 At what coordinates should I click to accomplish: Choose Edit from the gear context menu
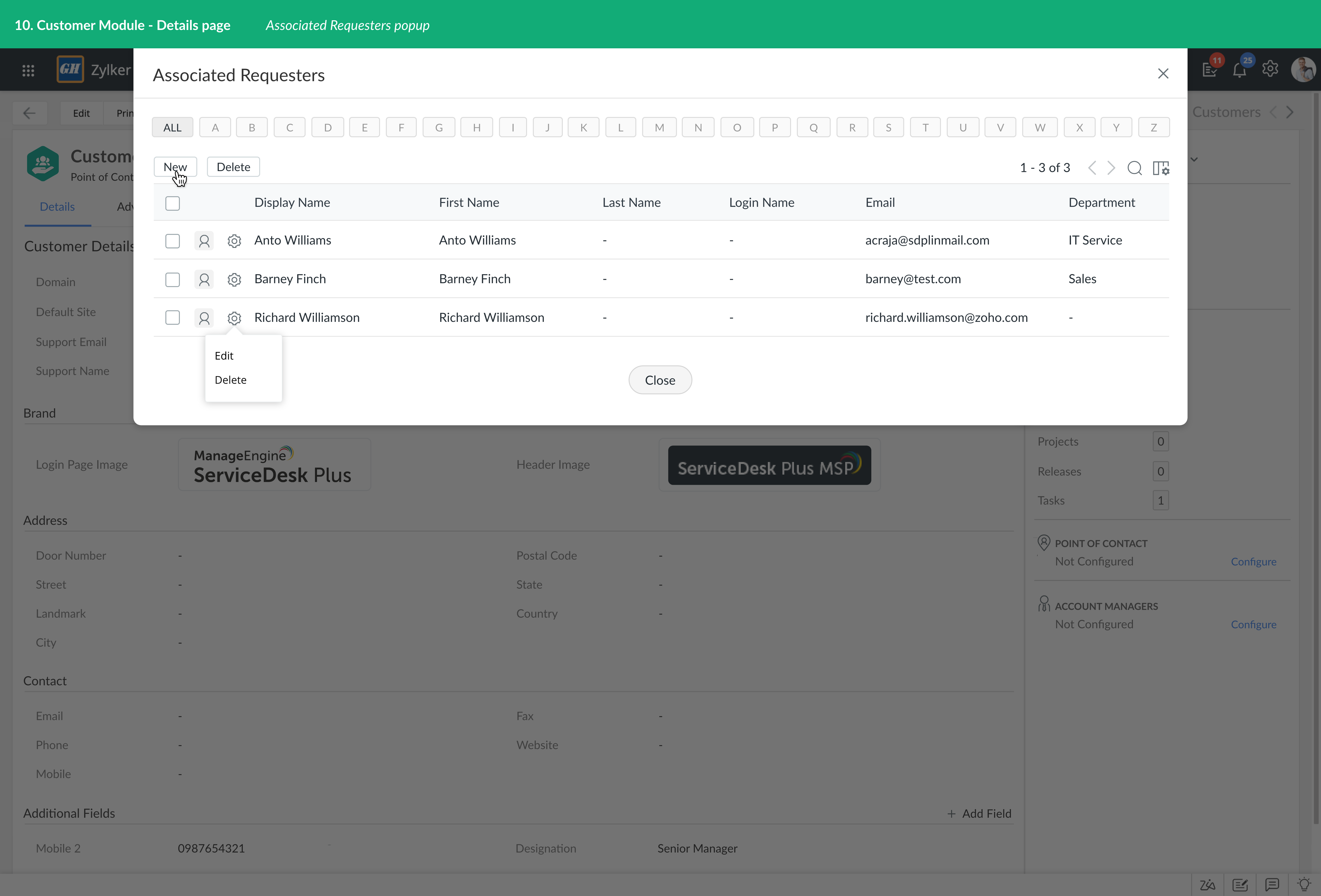224,356
